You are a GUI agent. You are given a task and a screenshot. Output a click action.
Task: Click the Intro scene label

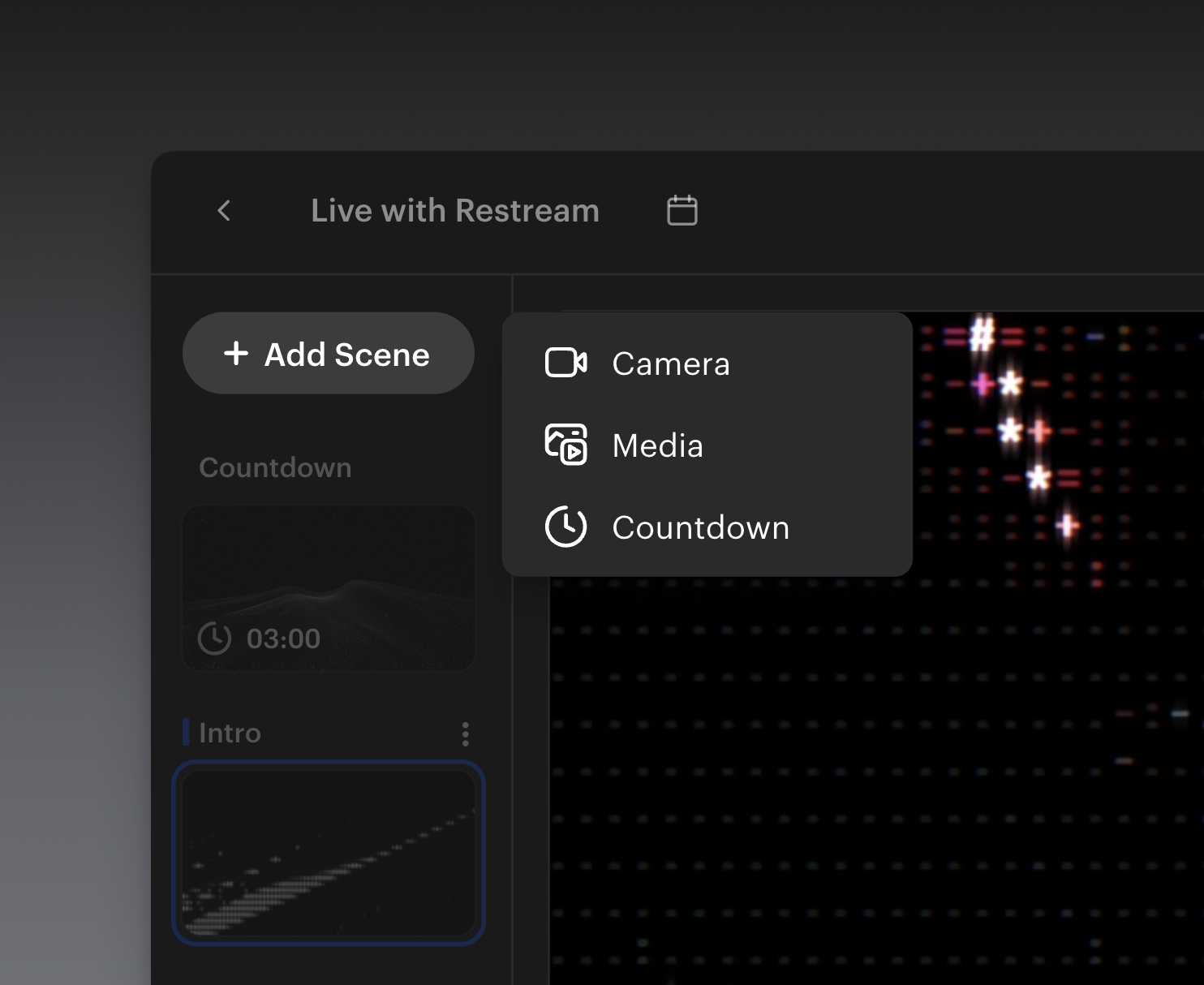[230, 733]
